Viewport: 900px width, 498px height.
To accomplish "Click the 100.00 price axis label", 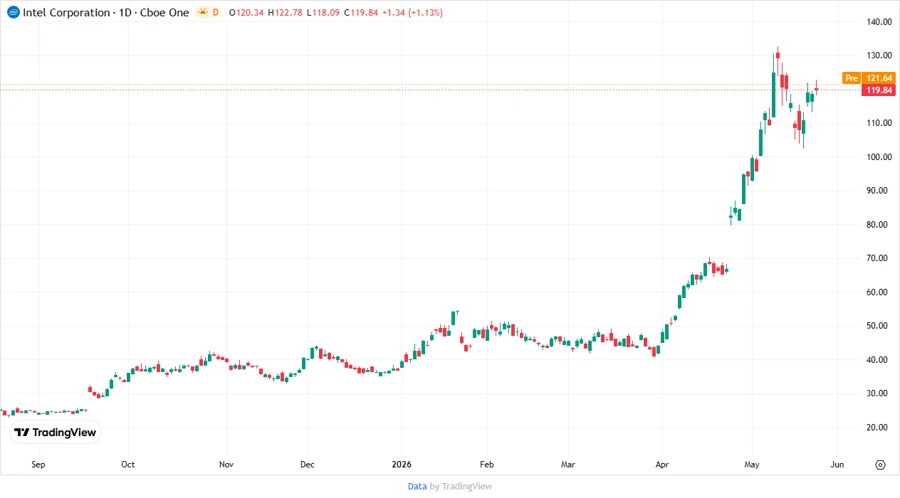I will [879, 157].
